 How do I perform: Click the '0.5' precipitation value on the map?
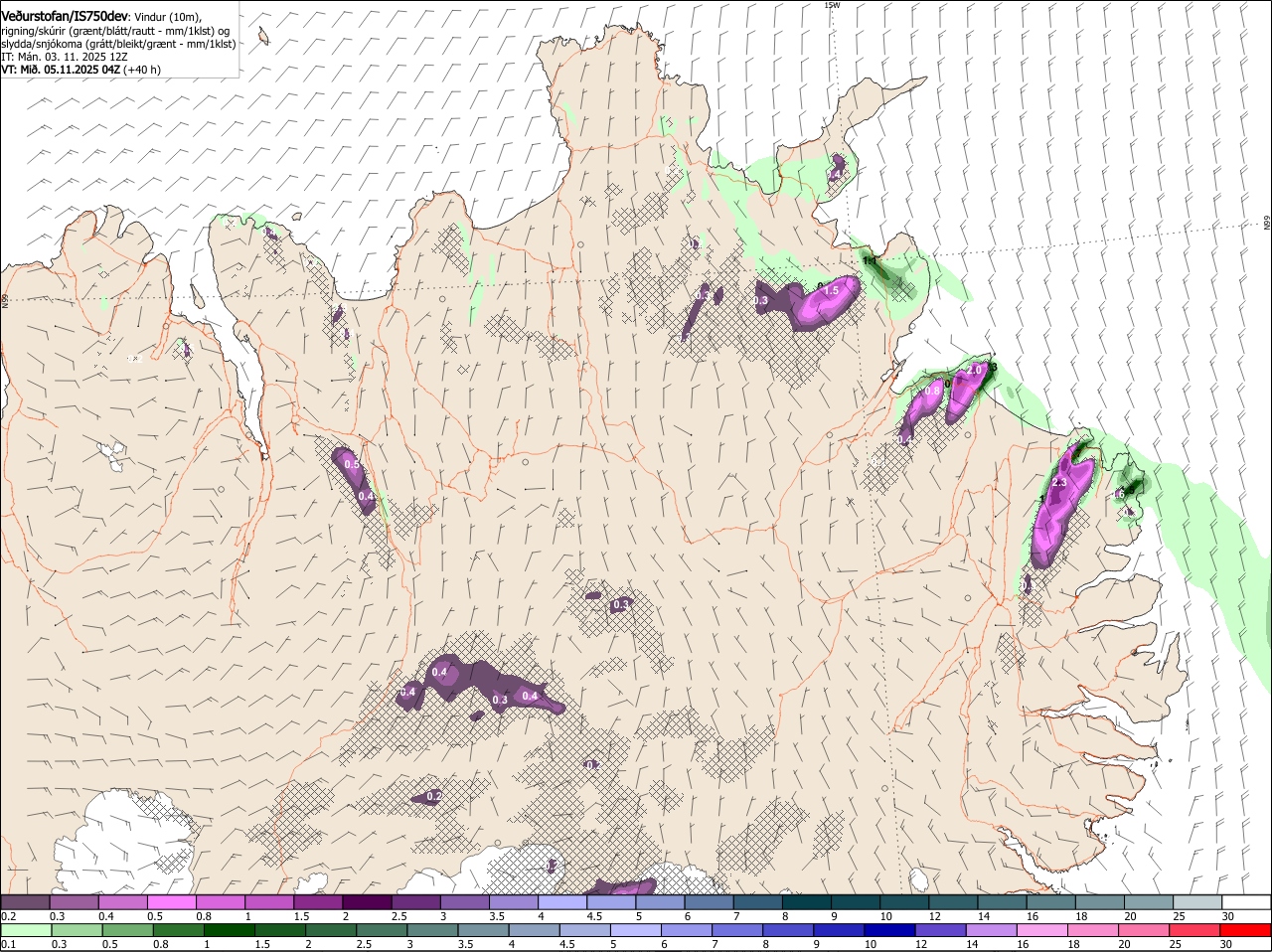(x=352, y=464)
